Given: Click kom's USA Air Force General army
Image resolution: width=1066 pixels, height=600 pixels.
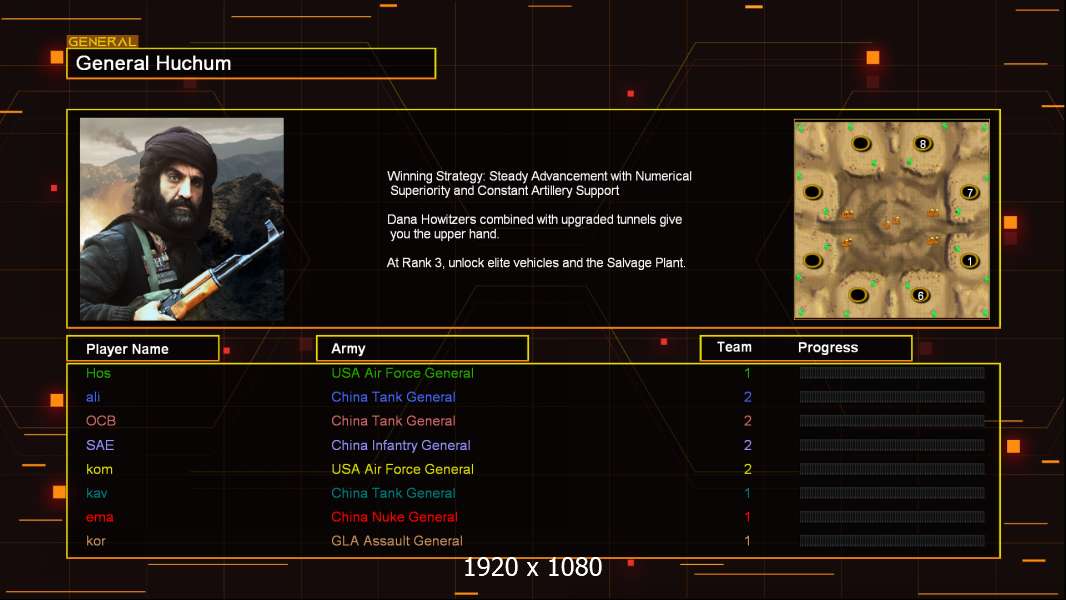Looking at the screenshot, I should tap(402, 469).
